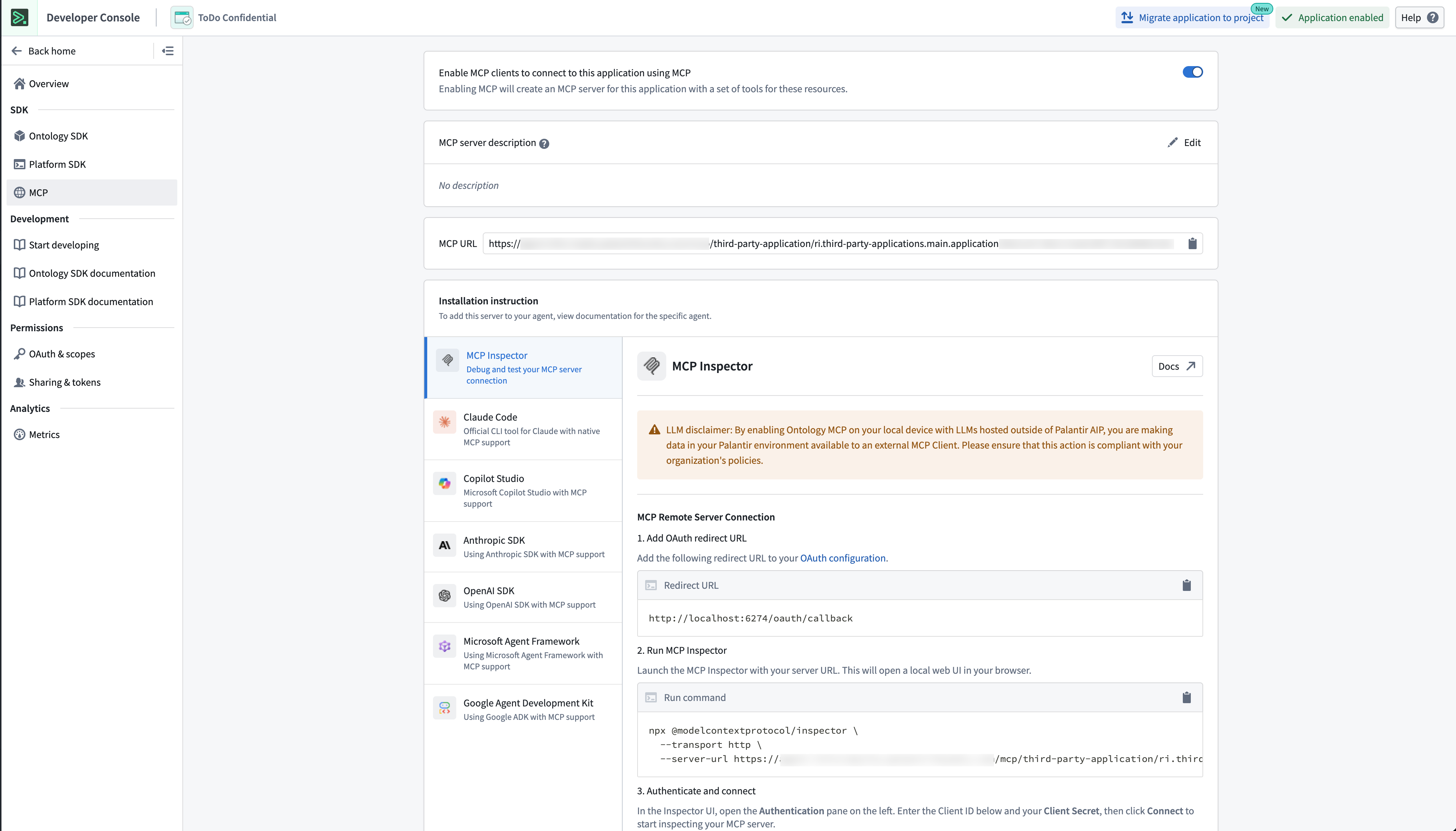Image resolution: width=1456 pixels, height=831 pixels.
Task: Click the help icon beside MCP server description
Action: (x=544, y=143)
